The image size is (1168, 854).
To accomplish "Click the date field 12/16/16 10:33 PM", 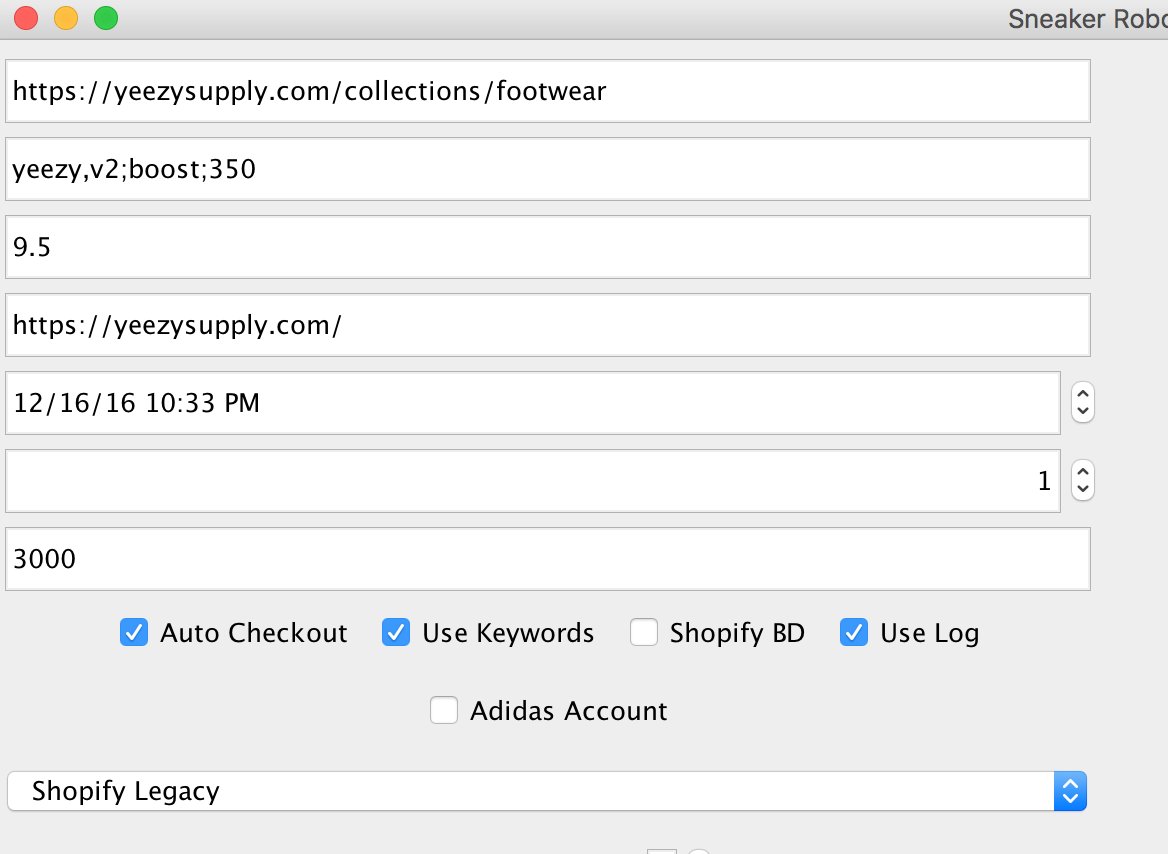I will 533,403.
